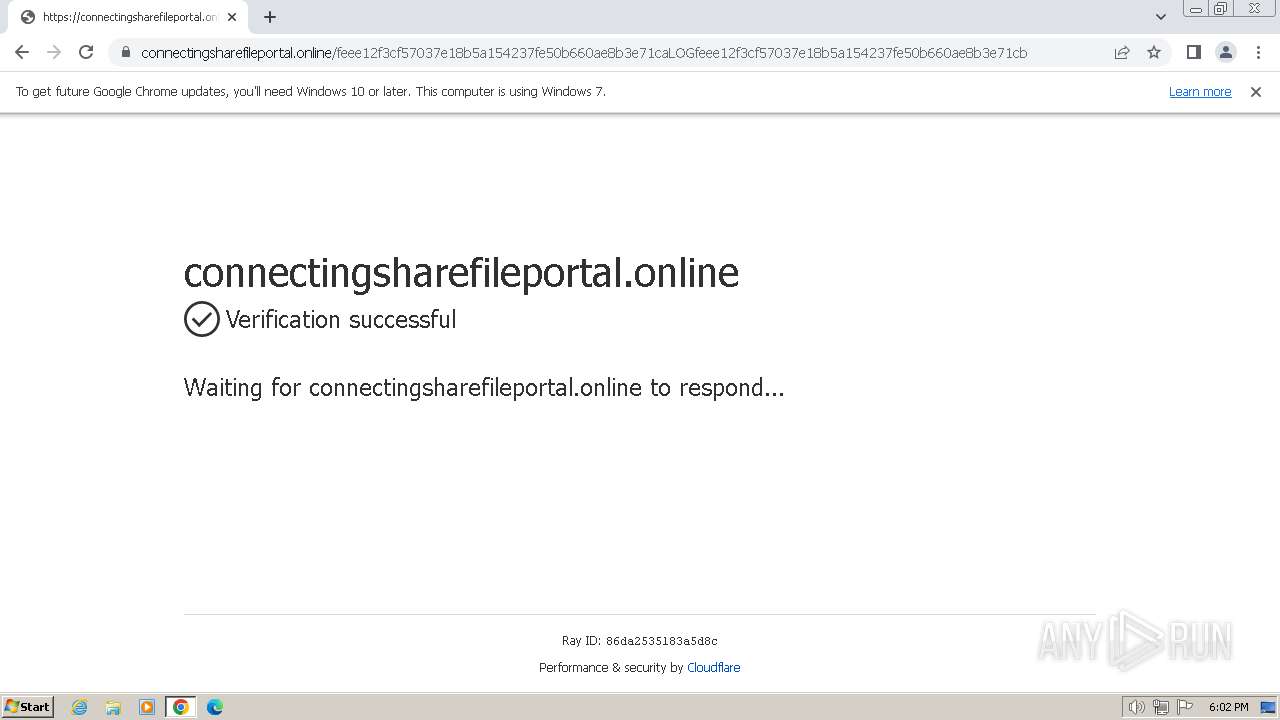This screenshot has width=1280, height=720.
Task: Dismiss the Chrome update notification bar
Action: [x=1256, y=91]
